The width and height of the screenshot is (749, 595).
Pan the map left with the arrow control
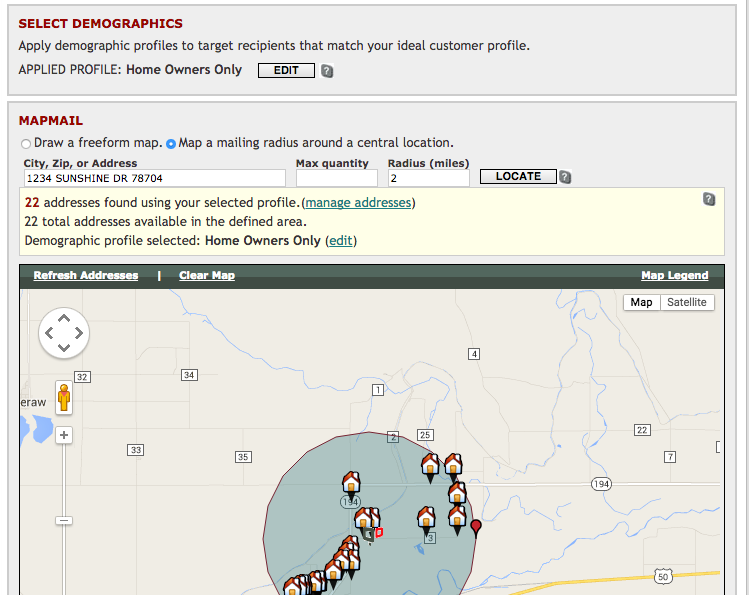[49, 333]
